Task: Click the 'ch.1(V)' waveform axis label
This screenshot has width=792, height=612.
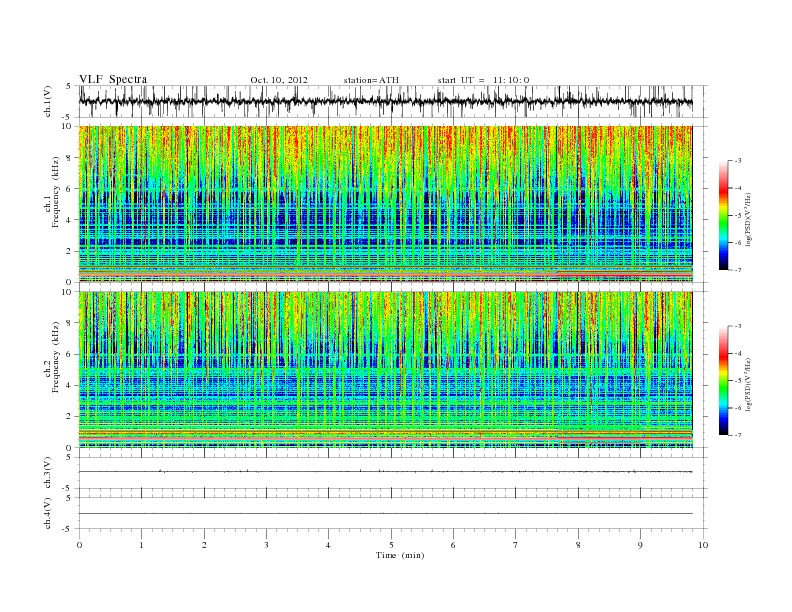Action: click(48, 101)
